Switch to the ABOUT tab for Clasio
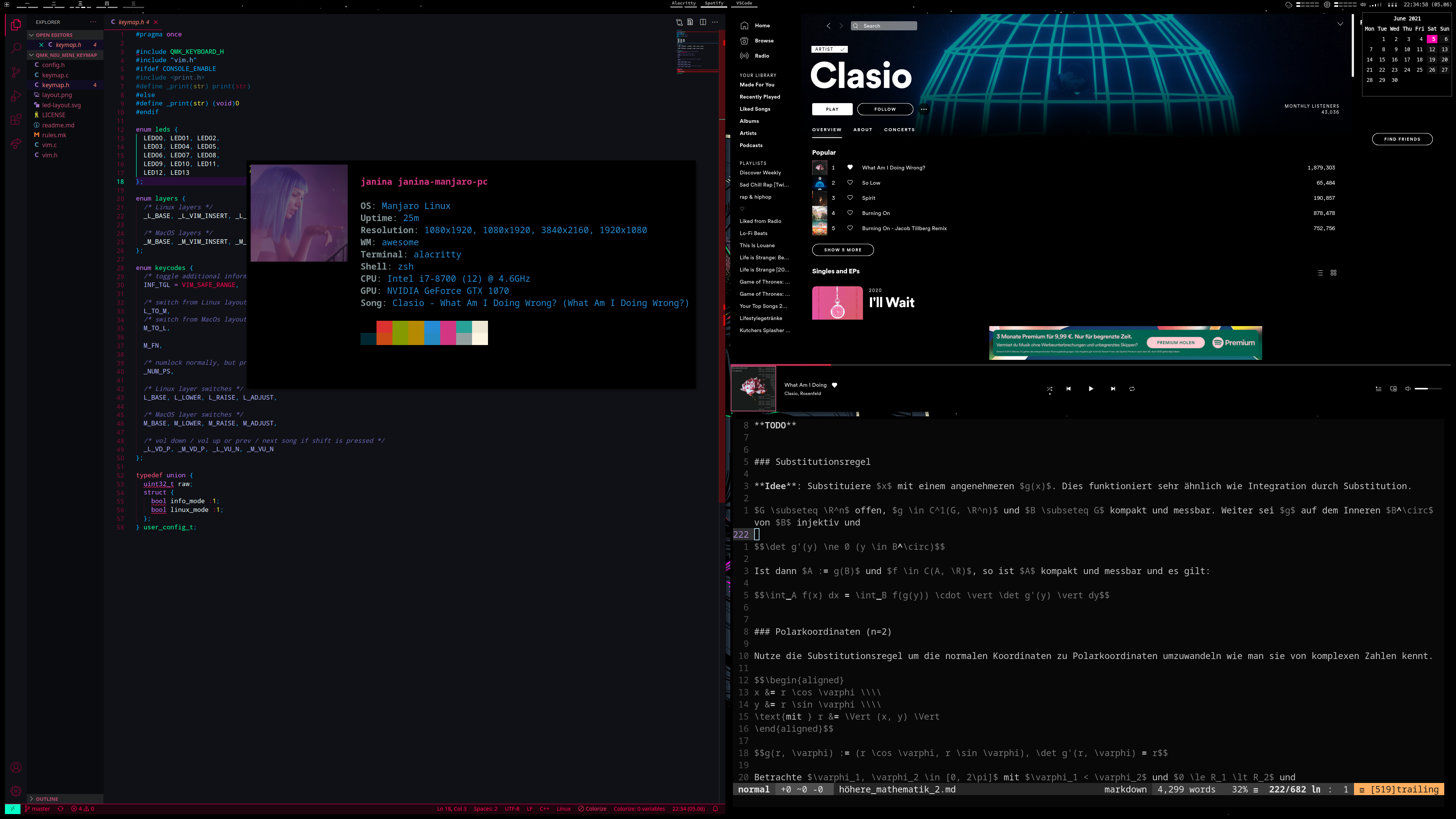The width and height of the screenshot is (1456, 819). tap(863, 129)
